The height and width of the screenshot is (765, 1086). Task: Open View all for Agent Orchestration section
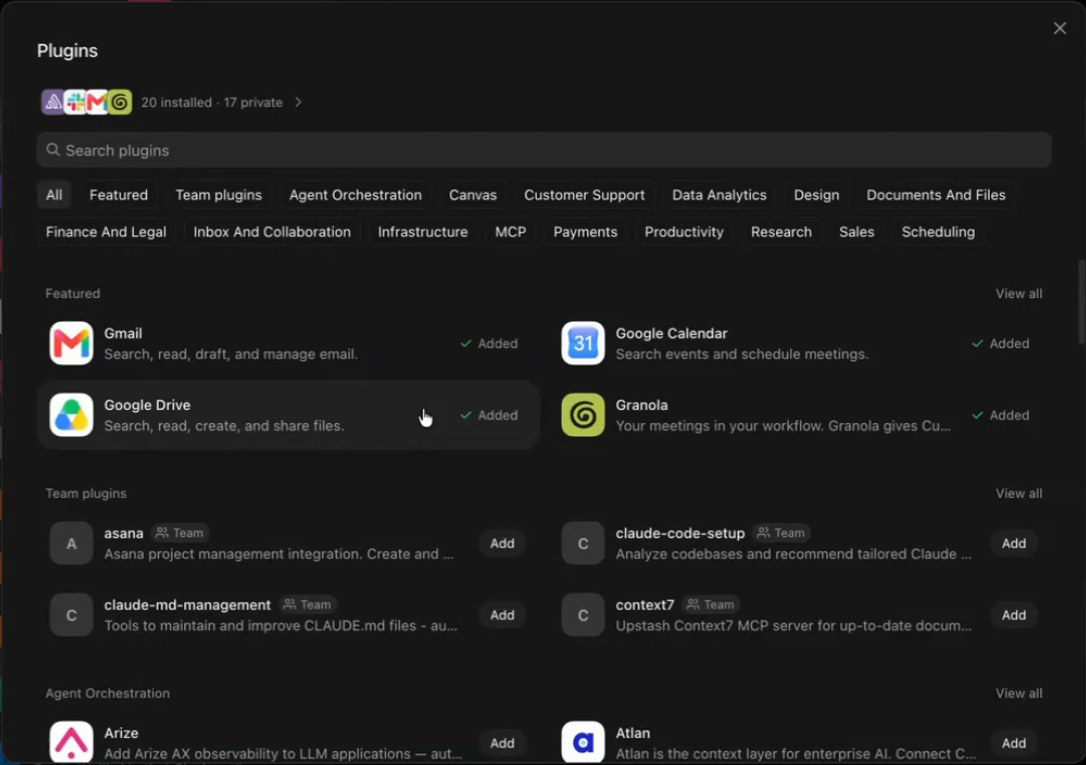(x=1019, y=693)
